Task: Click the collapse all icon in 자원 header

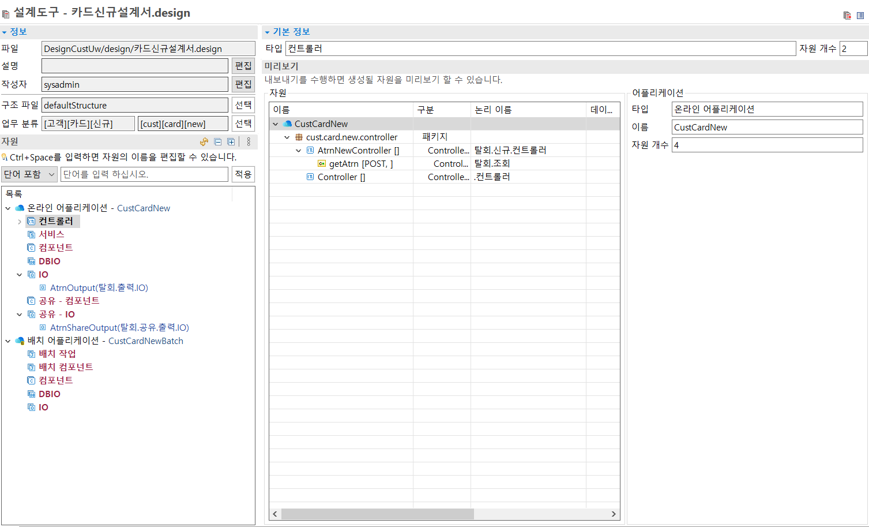Action: click(x=218, y=142)
